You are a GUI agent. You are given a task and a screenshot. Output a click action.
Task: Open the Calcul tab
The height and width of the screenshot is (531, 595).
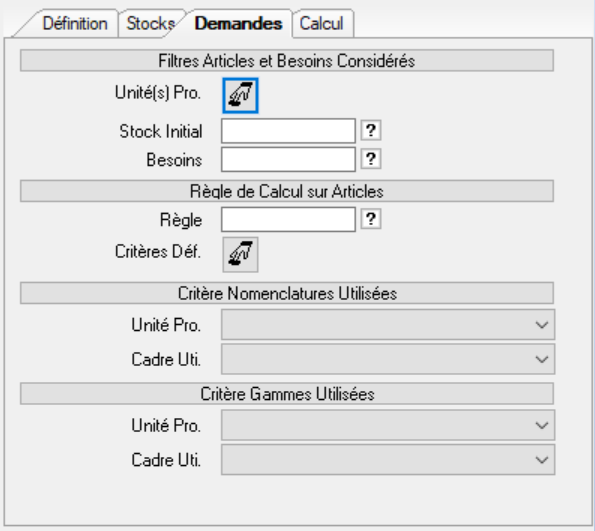point(321,24)
